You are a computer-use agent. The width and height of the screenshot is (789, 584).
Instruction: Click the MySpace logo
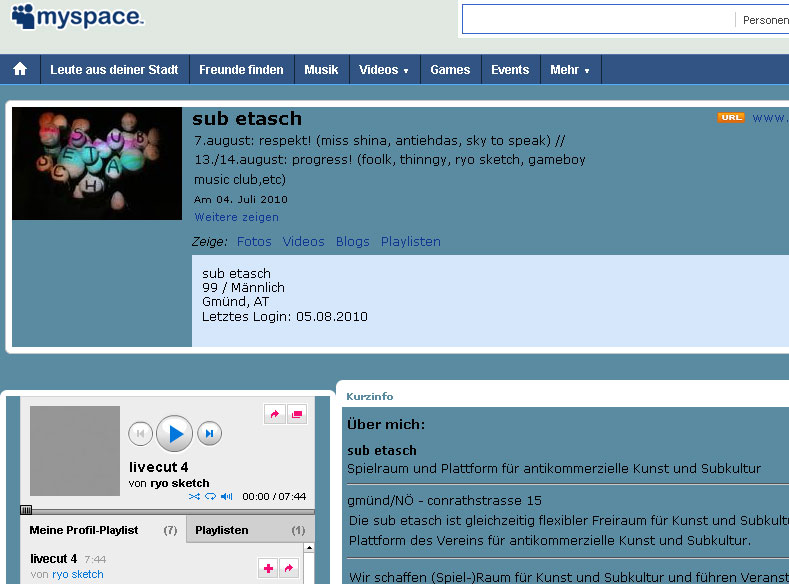pyautogui.click(x=77, y=17)
